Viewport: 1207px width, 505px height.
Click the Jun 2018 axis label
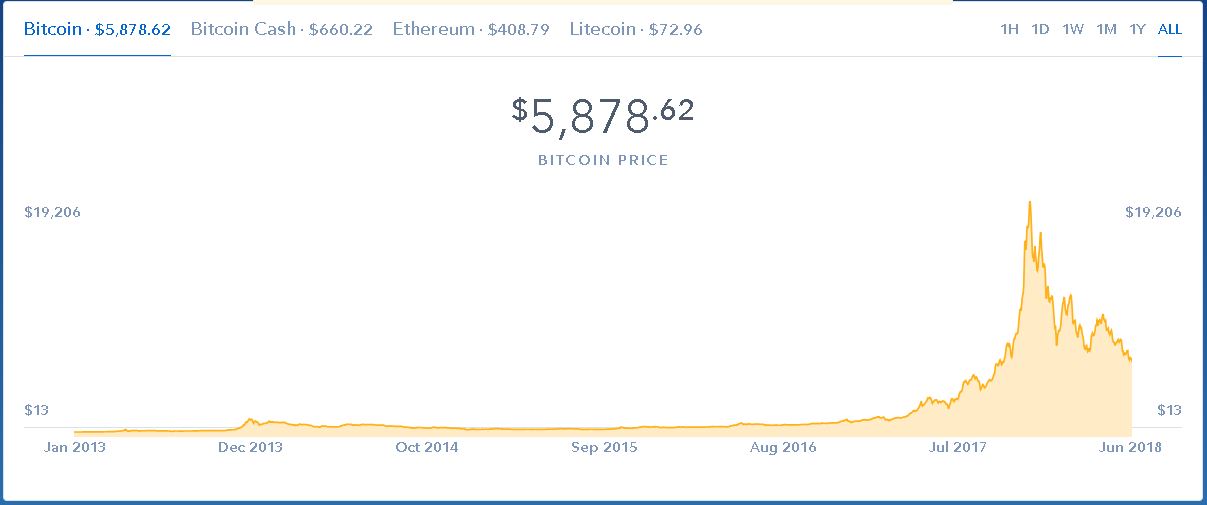pyautogui.click(x=1131, y=447)
